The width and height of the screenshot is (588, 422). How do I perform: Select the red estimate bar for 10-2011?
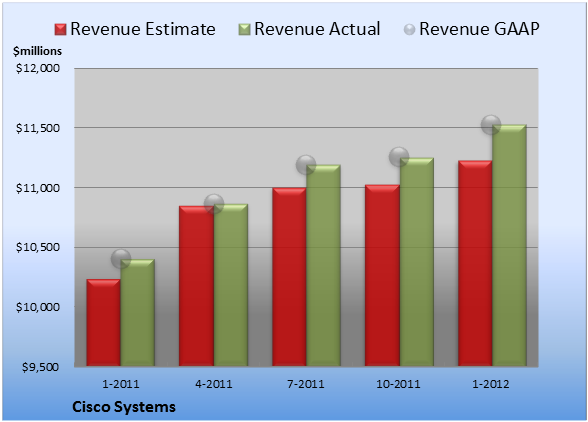point(382,275)
